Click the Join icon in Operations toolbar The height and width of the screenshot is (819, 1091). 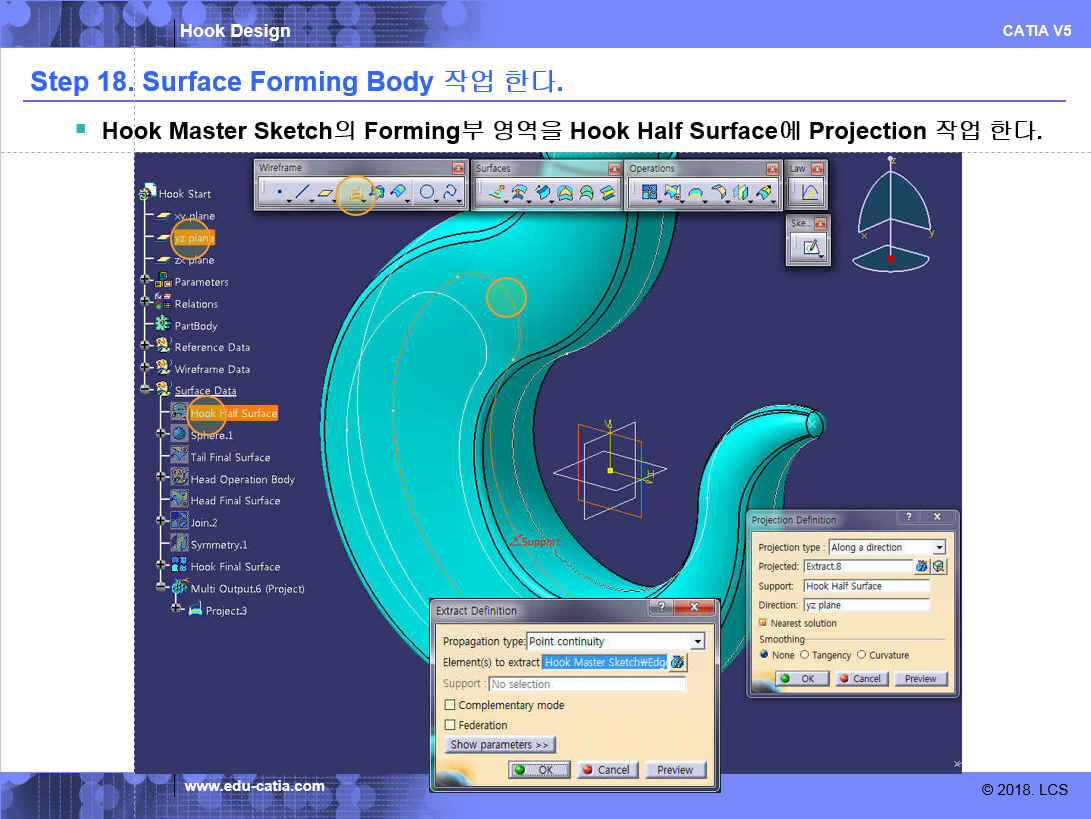click(649, 192)
